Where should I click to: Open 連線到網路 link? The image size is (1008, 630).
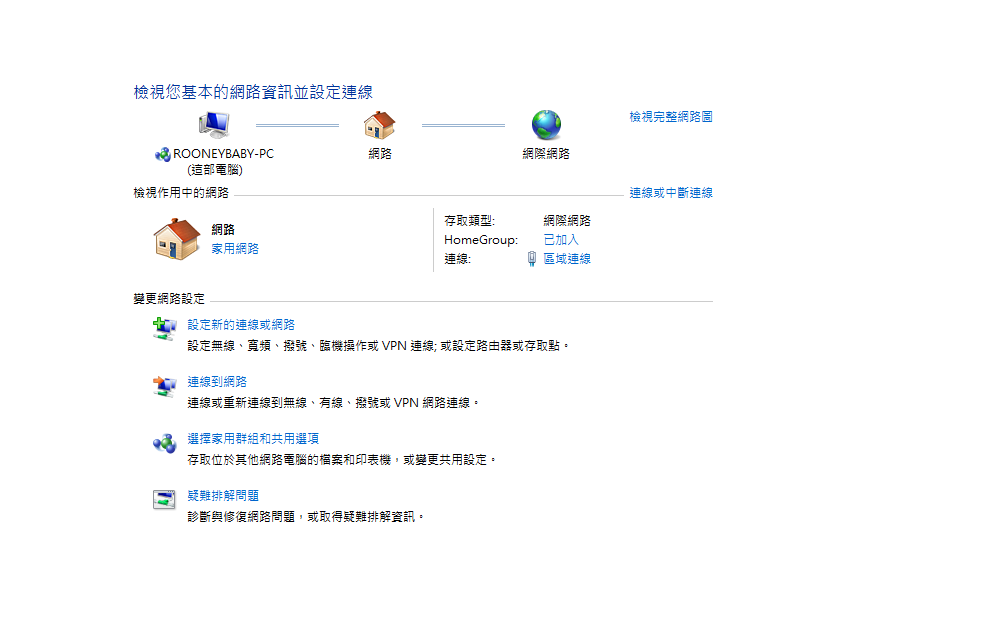[x=217, y=382]
